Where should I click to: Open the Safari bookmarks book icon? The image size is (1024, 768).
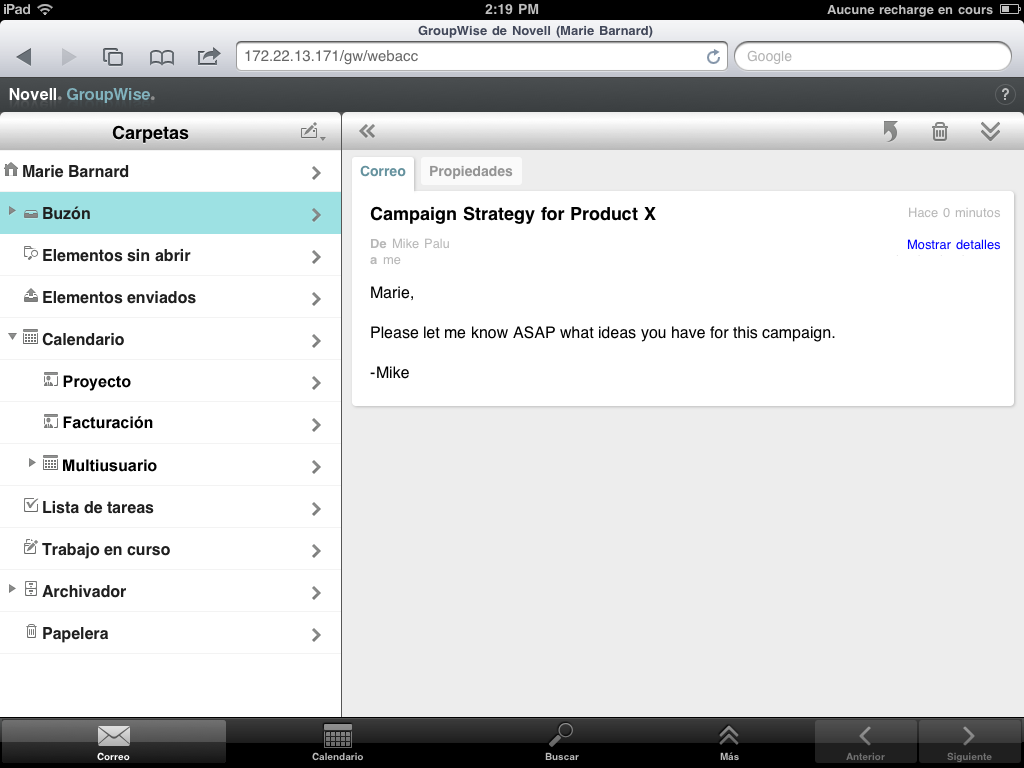[x=161, y=57]
